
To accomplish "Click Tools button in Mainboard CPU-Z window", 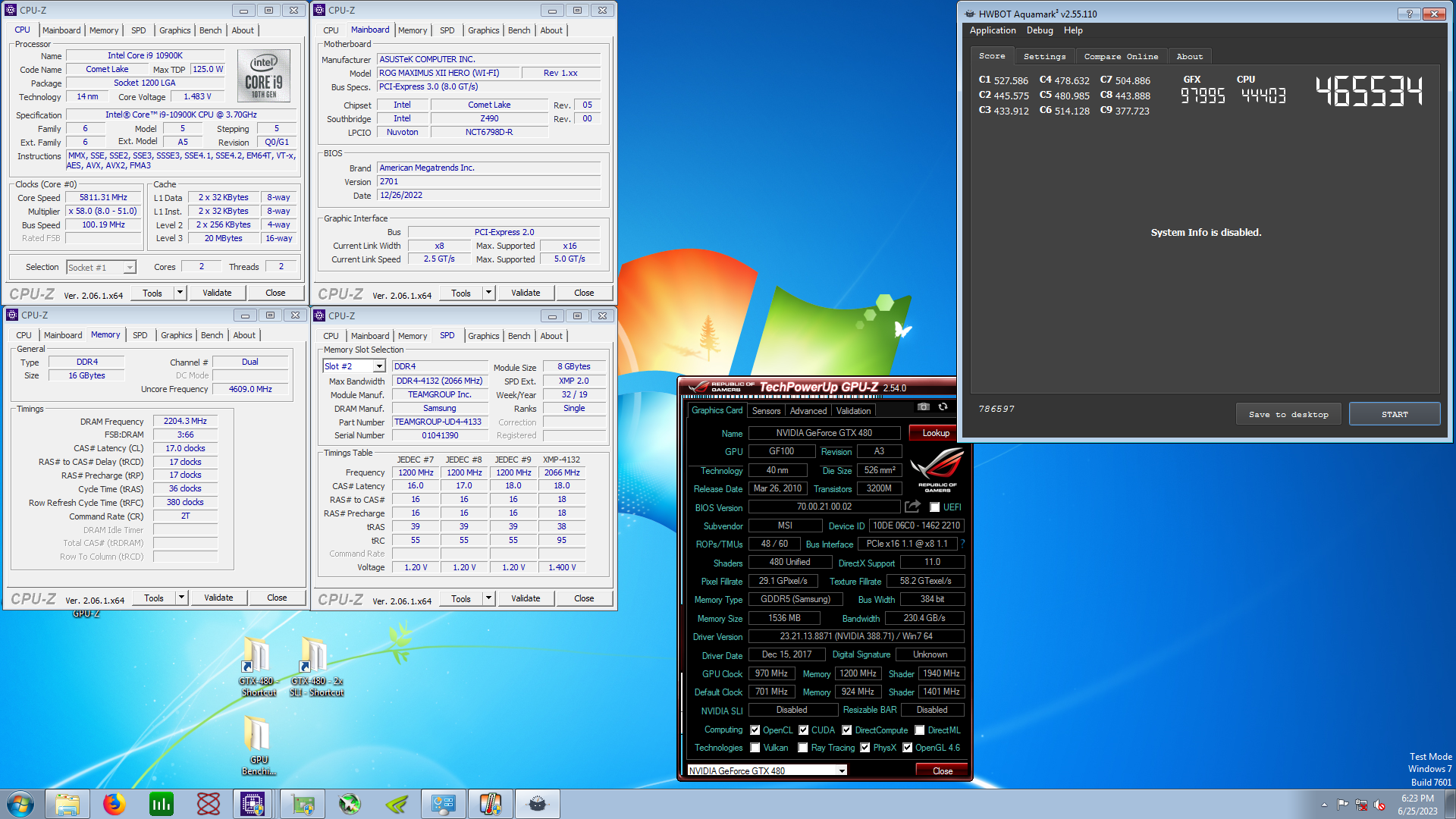I will tap(460, 293).
